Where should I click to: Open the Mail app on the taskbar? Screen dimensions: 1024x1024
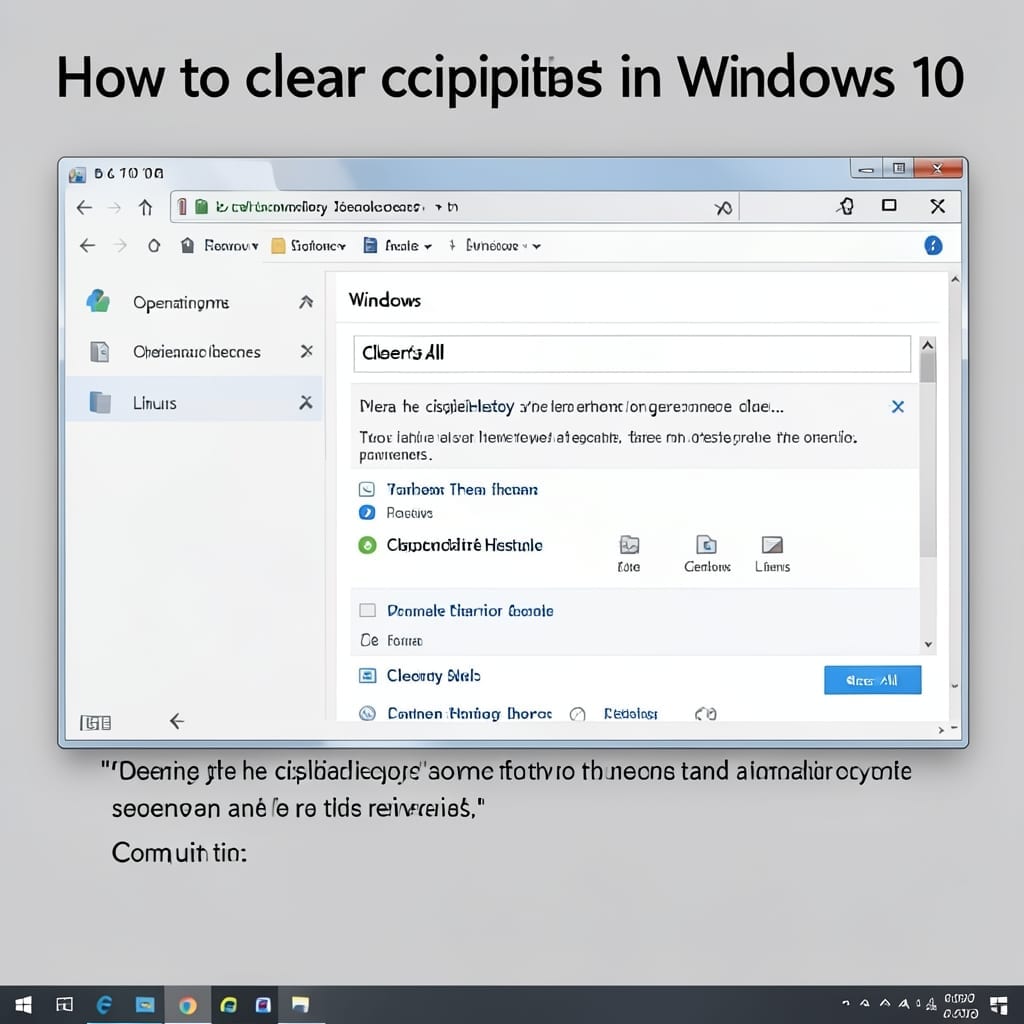point(145,1004)
